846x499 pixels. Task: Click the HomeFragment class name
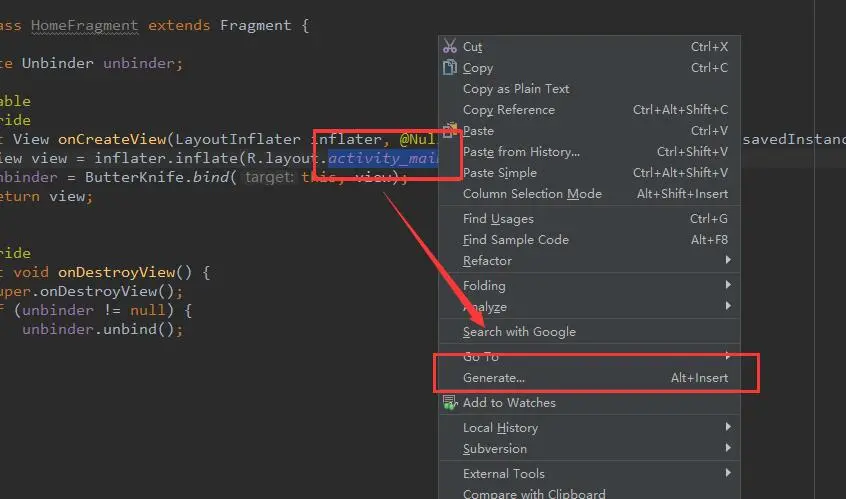pos(84,25)
